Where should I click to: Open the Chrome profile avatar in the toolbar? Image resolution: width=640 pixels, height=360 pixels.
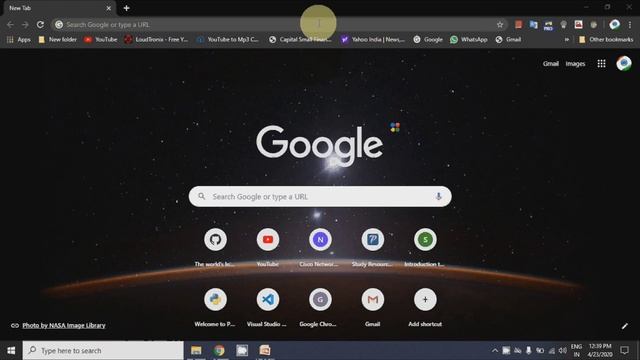point(615,24)
